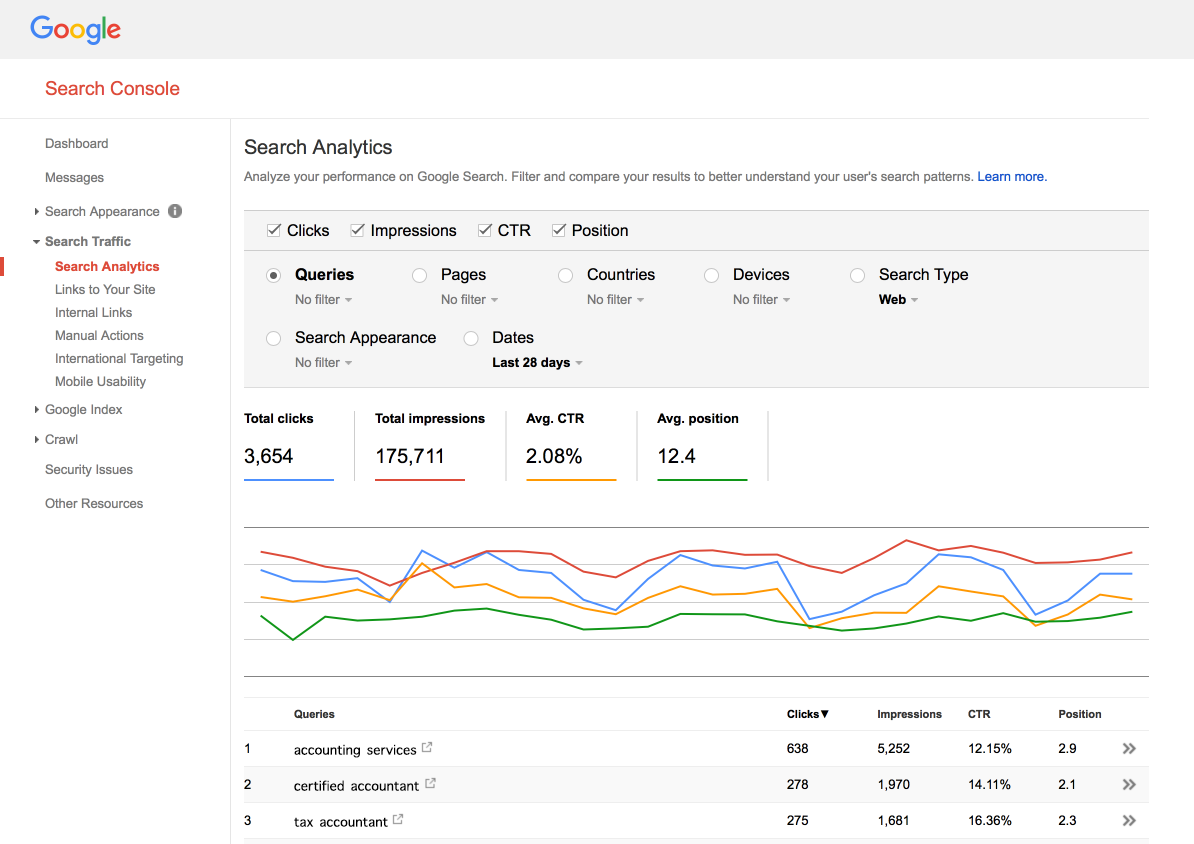
Task: Open external link icon for certified accountant
Action: coord(430,783)
